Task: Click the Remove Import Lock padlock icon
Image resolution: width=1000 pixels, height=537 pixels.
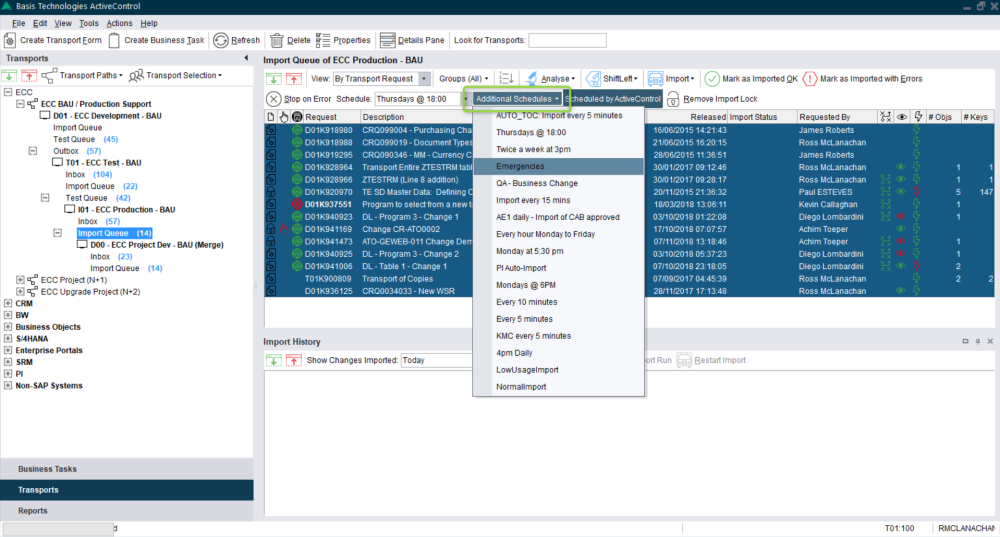Action: 673,99
